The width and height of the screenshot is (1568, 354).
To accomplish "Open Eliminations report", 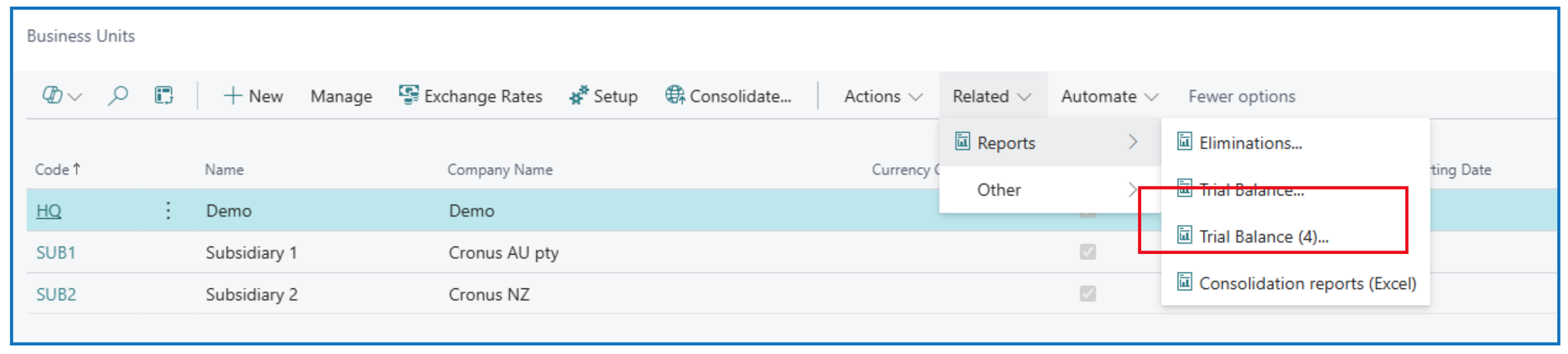I will pyautogui.click(x=1250, y=143).
